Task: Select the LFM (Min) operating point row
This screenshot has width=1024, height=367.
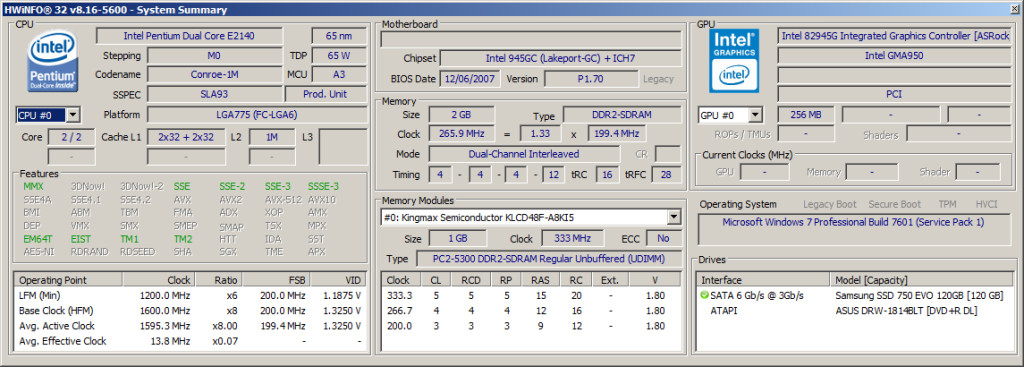Action: [x=190, y=296]
